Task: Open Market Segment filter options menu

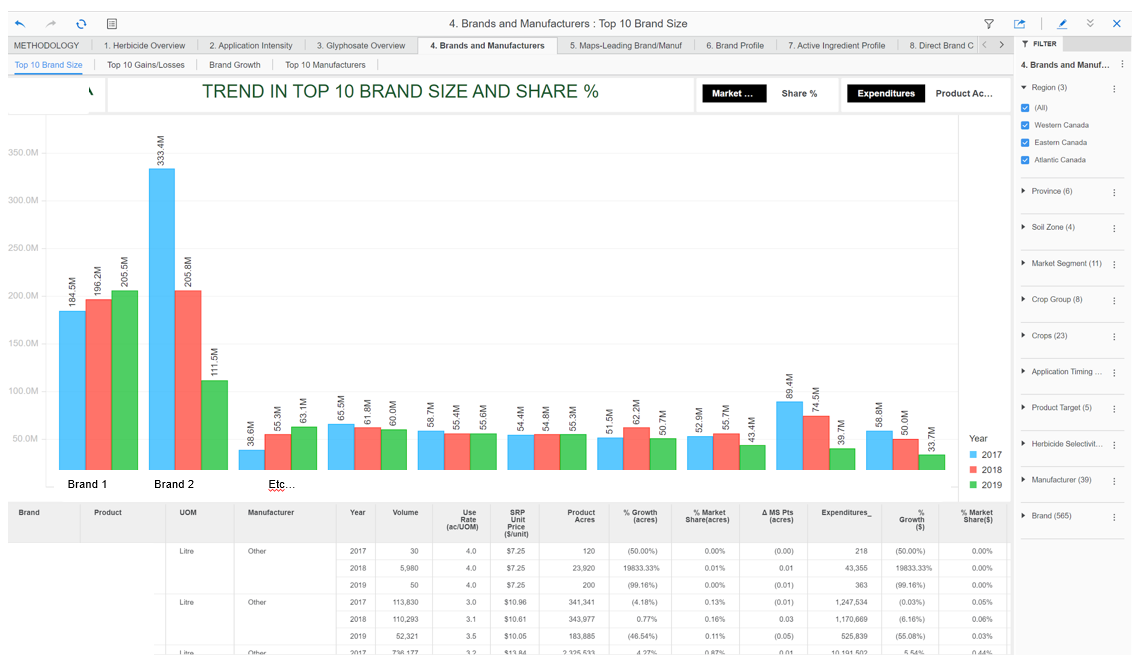Action: [1114, 265]
